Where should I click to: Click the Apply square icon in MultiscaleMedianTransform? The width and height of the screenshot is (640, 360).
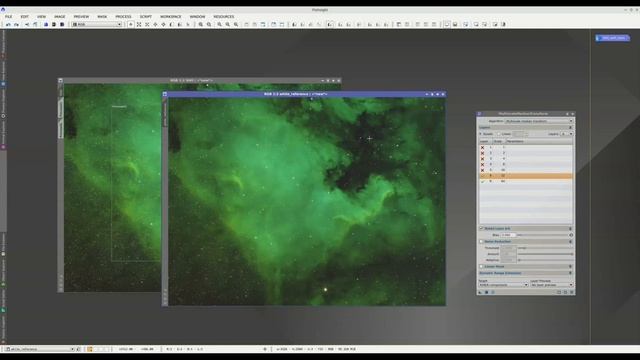[487, 292]
